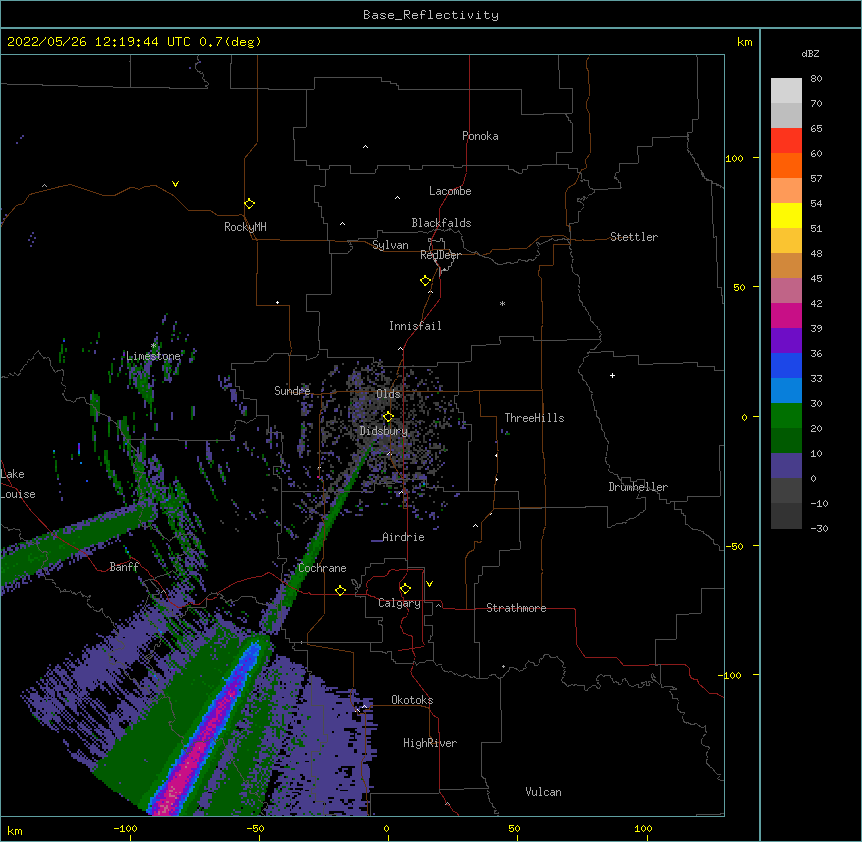Click the Drumheller label
This screenshot has height=842, width=862.
tap(638, 487)
